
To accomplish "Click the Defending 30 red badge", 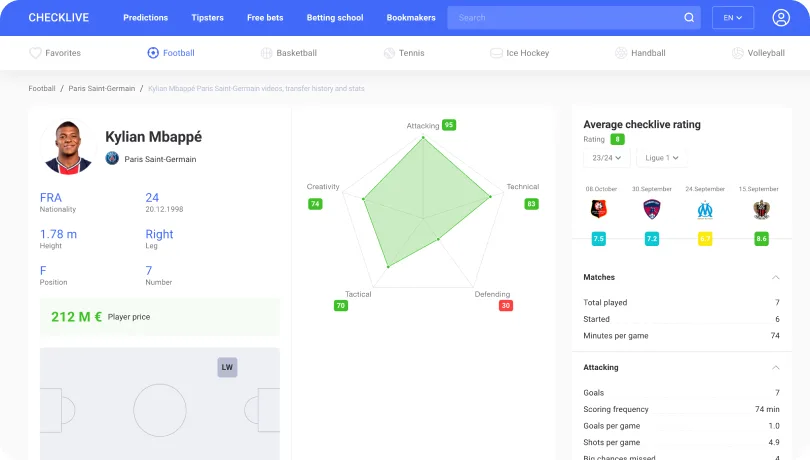I will point(506,305).
